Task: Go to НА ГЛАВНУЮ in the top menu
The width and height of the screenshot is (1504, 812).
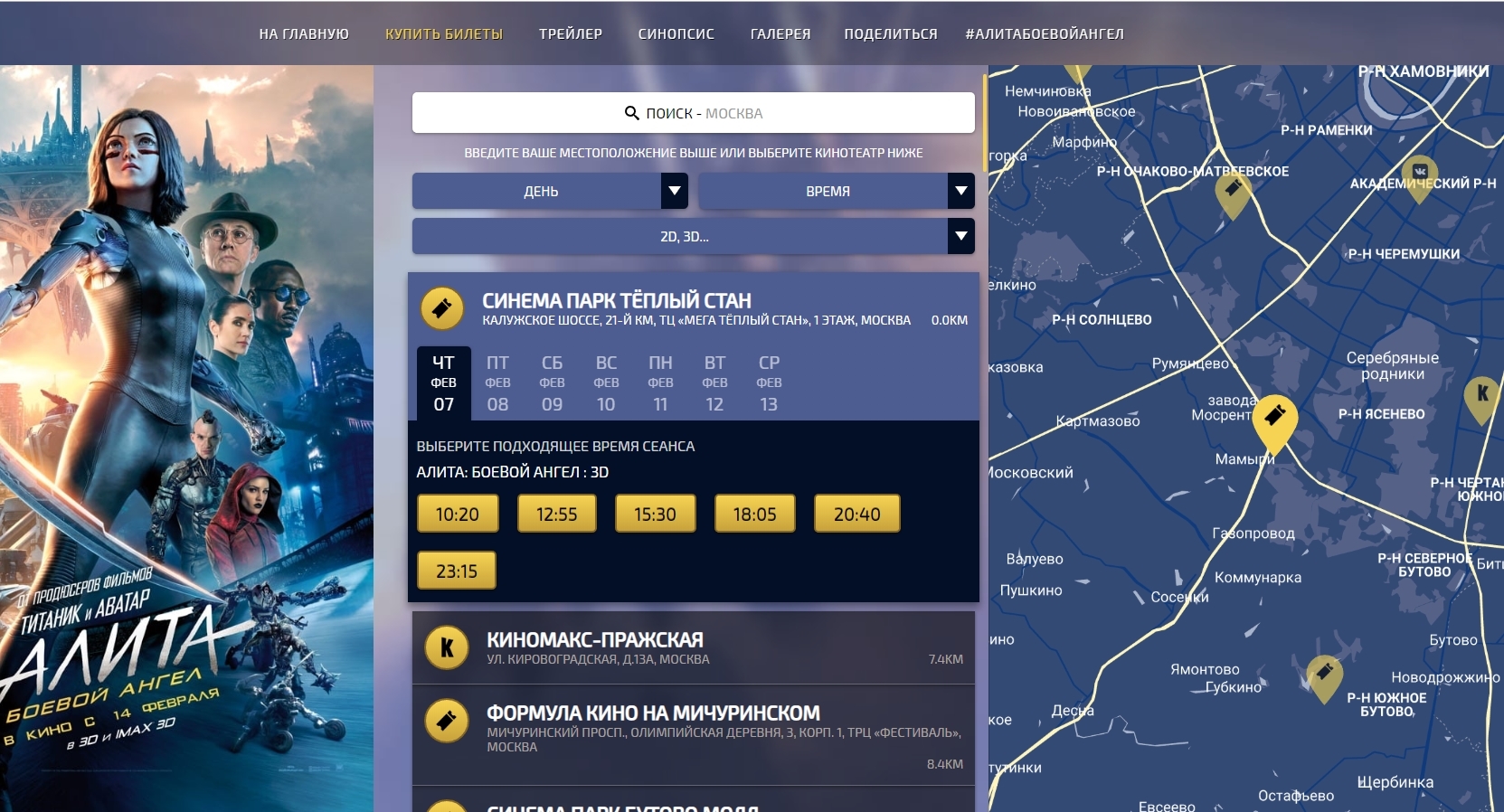Action: click(304, 33)
